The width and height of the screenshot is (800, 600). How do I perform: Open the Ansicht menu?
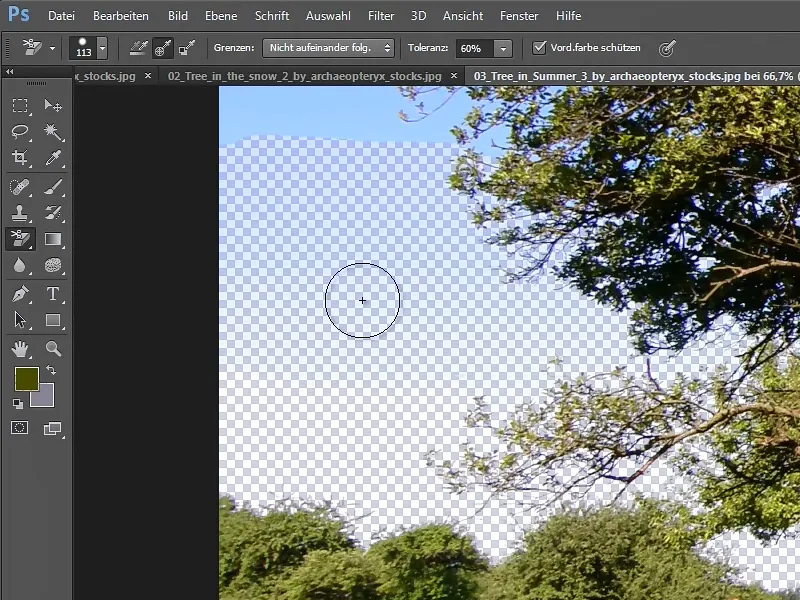(x=463, y=16)
